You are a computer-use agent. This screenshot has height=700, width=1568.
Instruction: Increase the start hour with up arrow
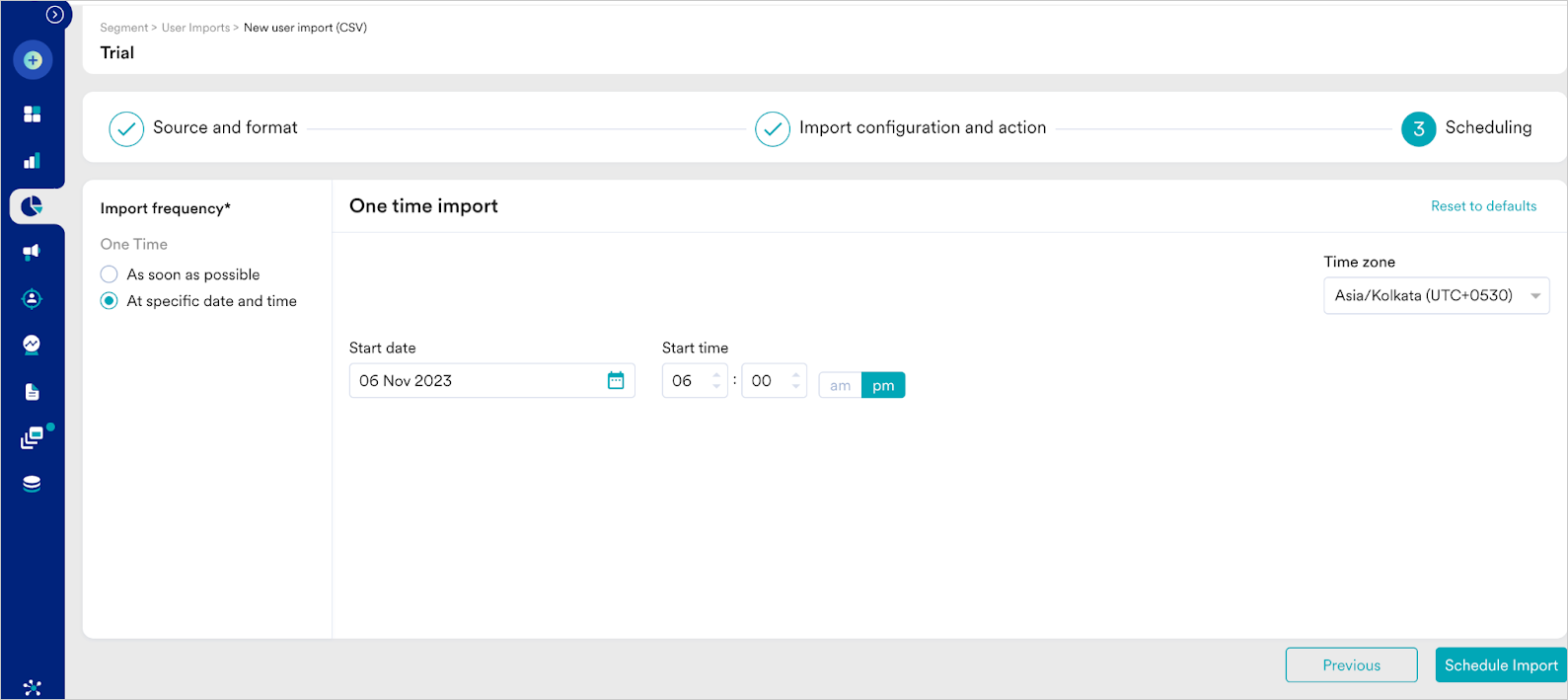[x=716, y=375]
